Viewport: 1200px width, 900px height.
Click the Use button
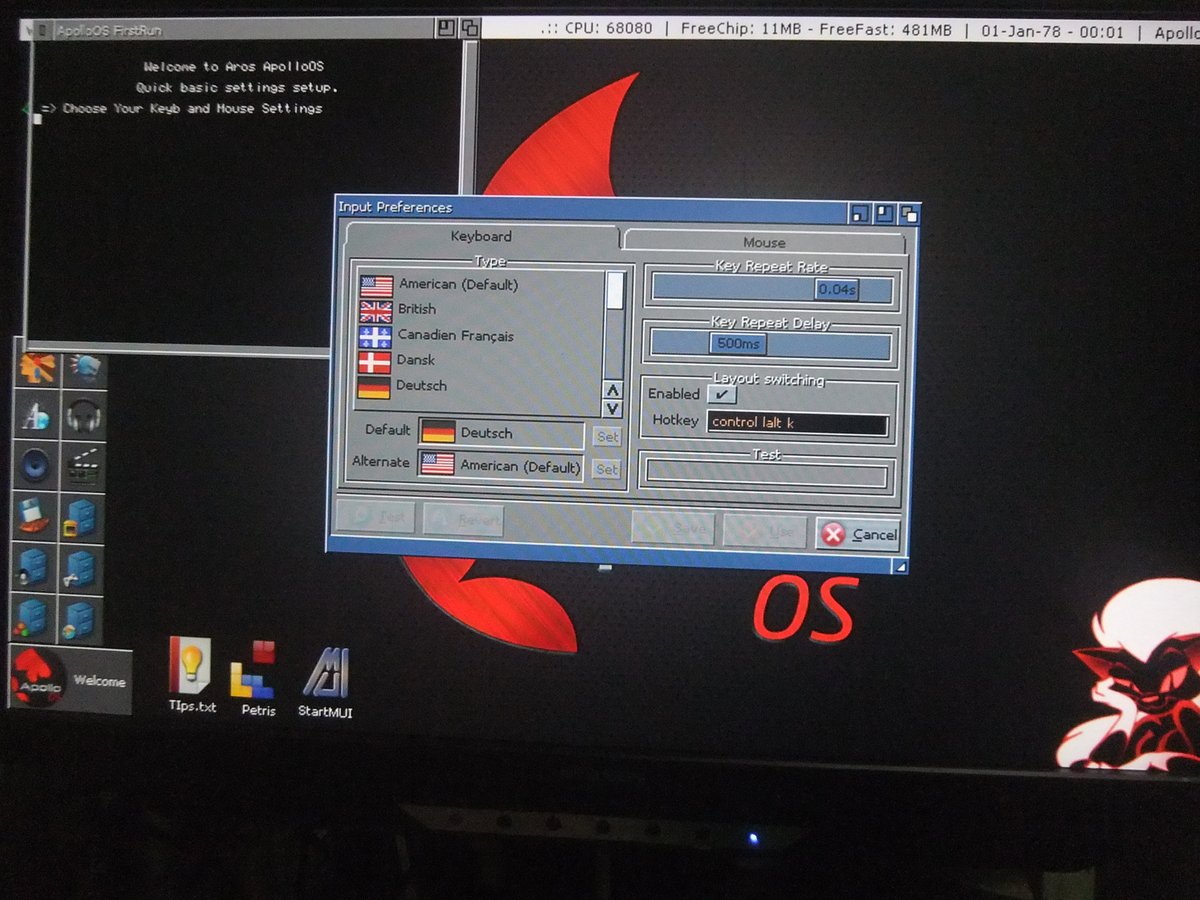click(x=765, y=531)
